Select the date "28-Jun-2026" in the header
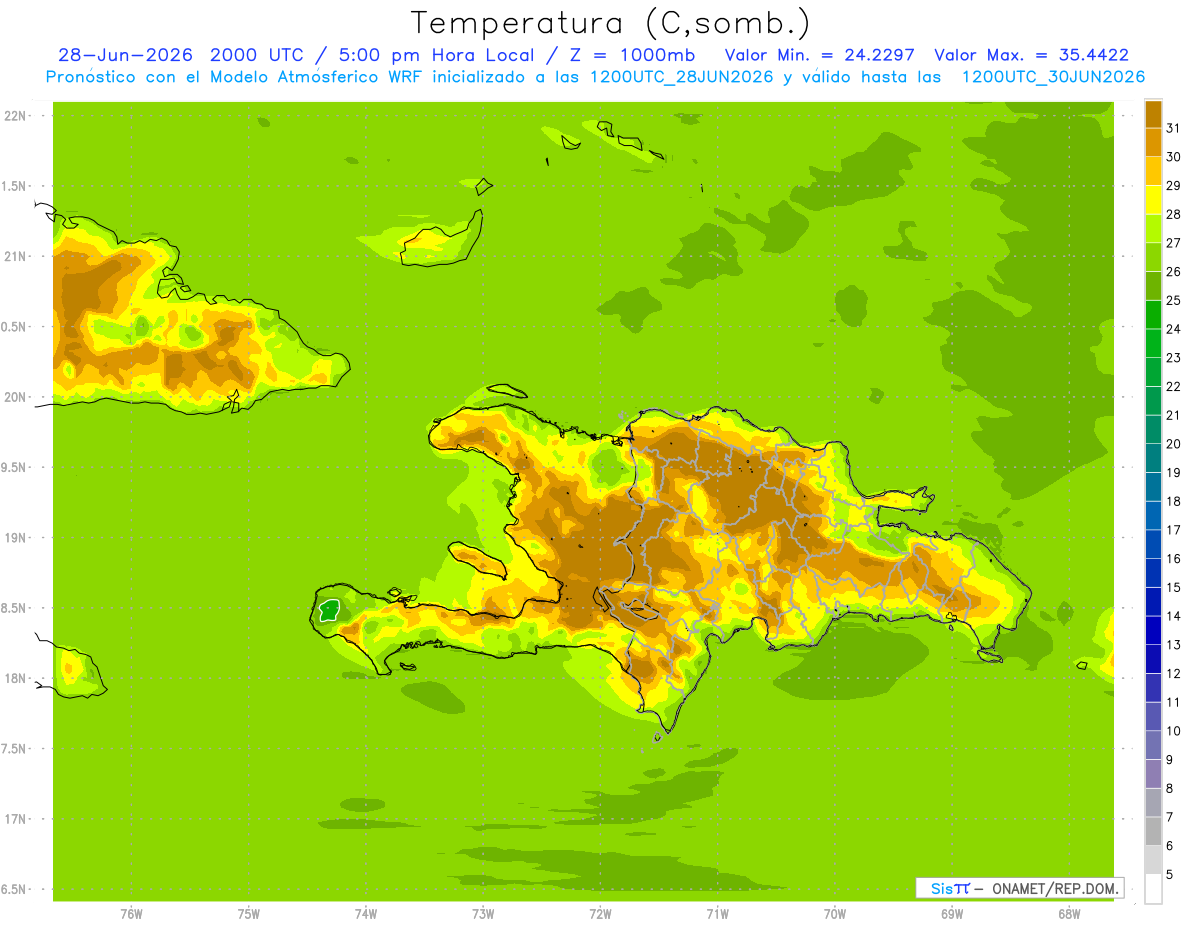The height and width of the screenshot is (927, 1200). coord(125,55)
